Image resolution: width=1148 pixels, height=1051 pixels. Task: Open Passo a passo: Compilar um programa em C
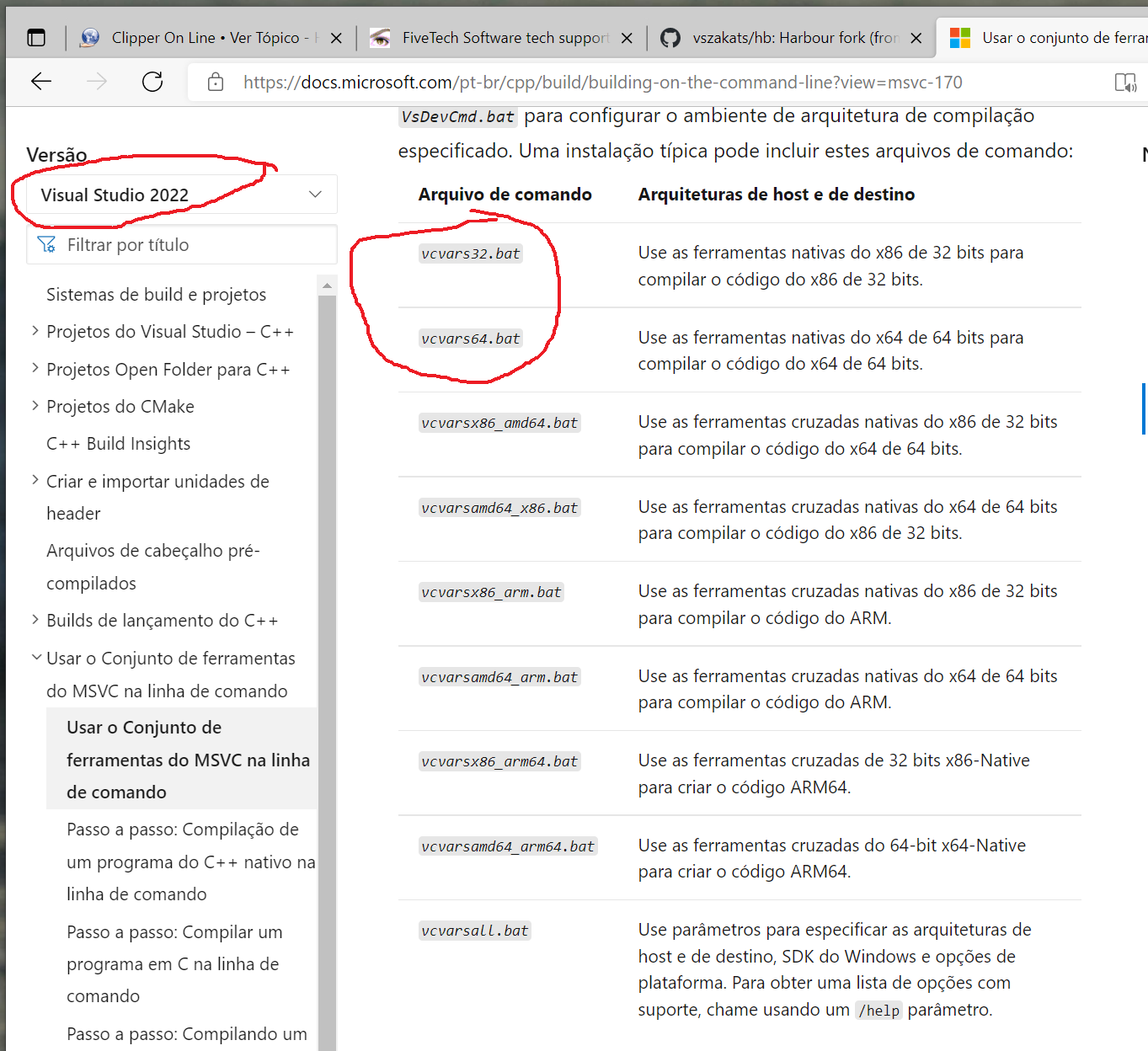174,963
